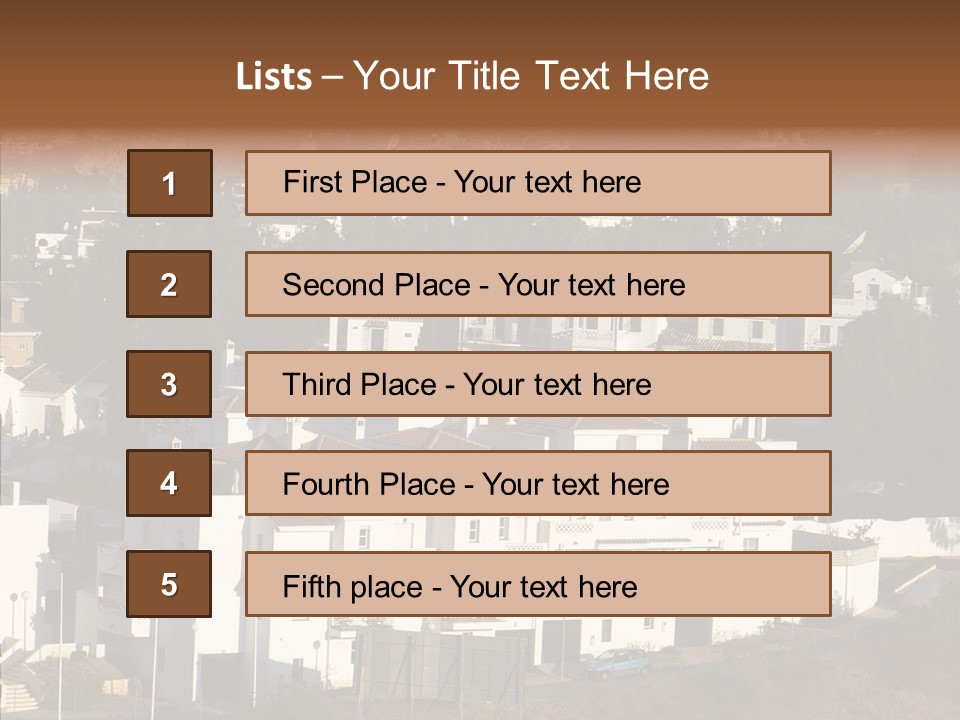The height and width of the screenshot is (720, 960).
Task: Click 'Your text here' in First Place row
Action: (x=547, y=182)
